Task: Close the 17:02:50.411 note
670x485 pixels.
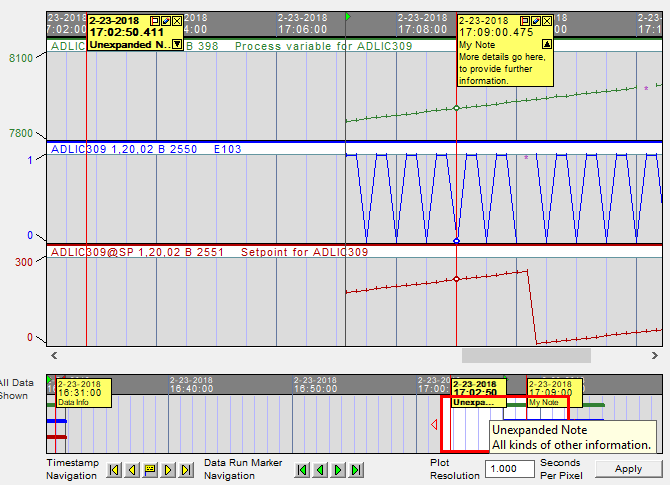Action: (x=177, y=20)
